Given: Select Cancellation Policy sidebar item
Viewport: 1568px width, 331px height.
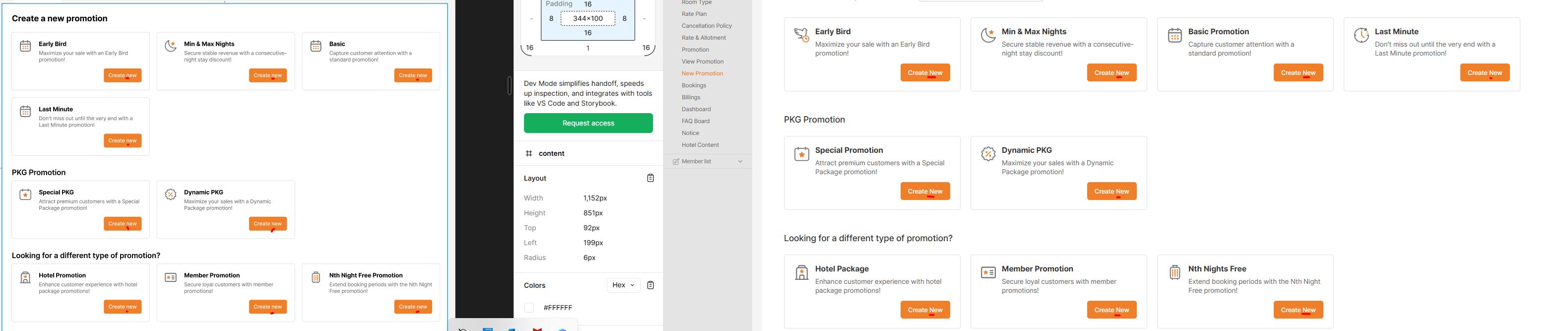Looking at the screenshot, I should (x=706, y=26).
